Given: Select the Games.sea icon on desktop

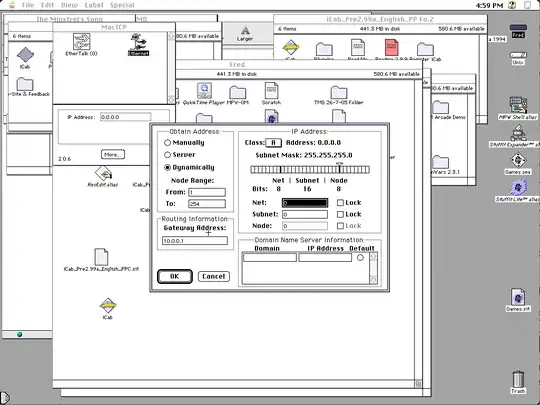Looking at the screenshot, I should pyautogui.click(x=518, y=160).
